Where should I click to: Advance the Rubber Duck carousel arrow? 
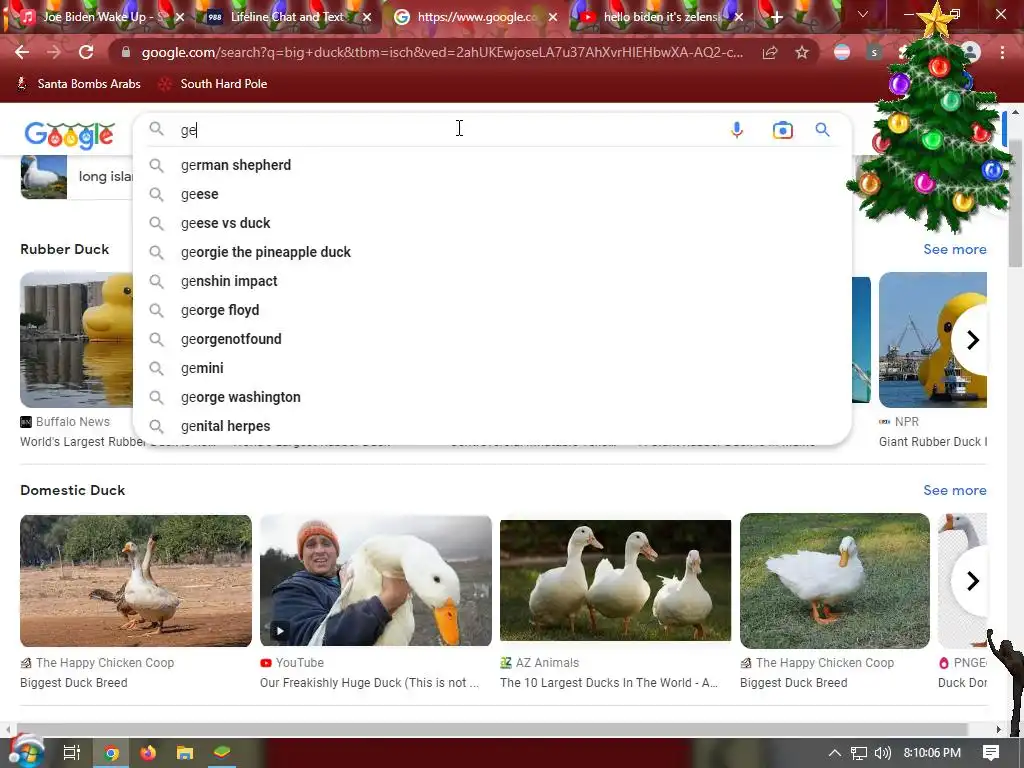972,340
